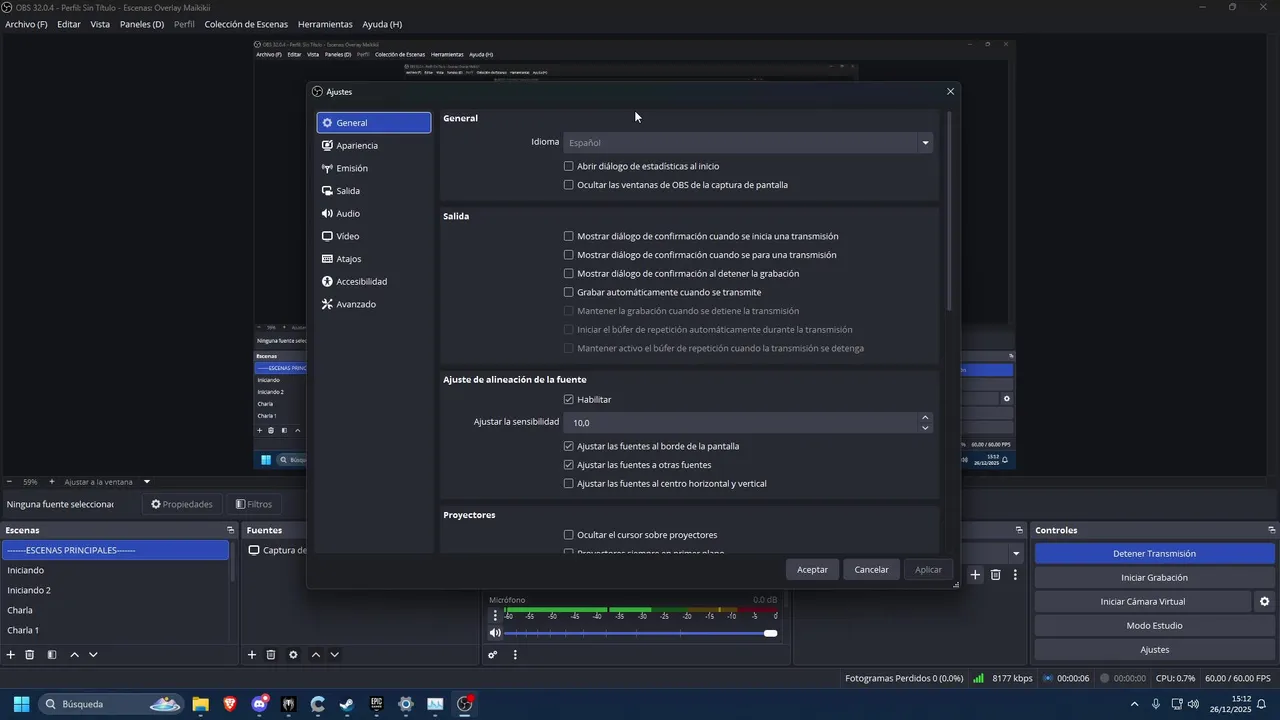The image size is (1280, 720).
Task: Open the Paneles (D) menu
Action: (x=142, y=24)
